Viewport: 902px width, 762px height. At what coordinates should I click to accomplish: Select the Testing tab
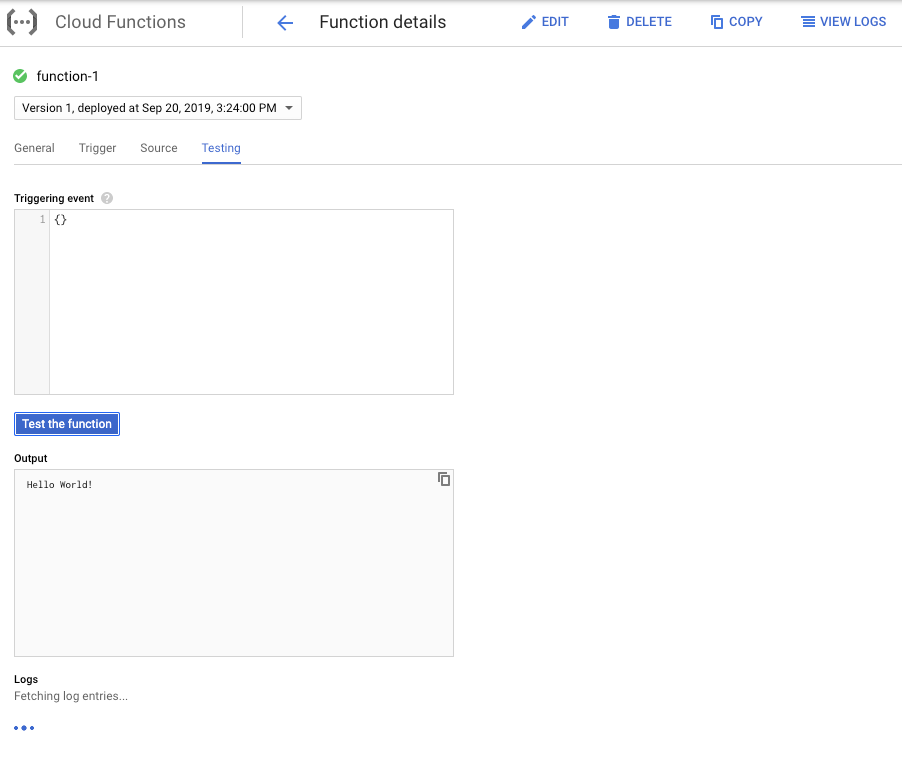221,148
